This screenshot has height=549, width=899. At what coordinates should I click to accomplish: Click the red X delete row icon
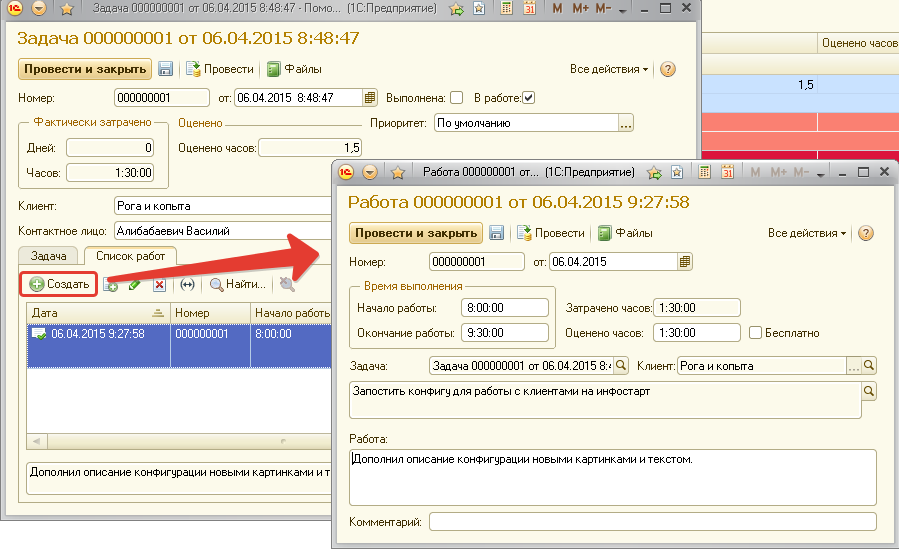[x=159, y=284]
